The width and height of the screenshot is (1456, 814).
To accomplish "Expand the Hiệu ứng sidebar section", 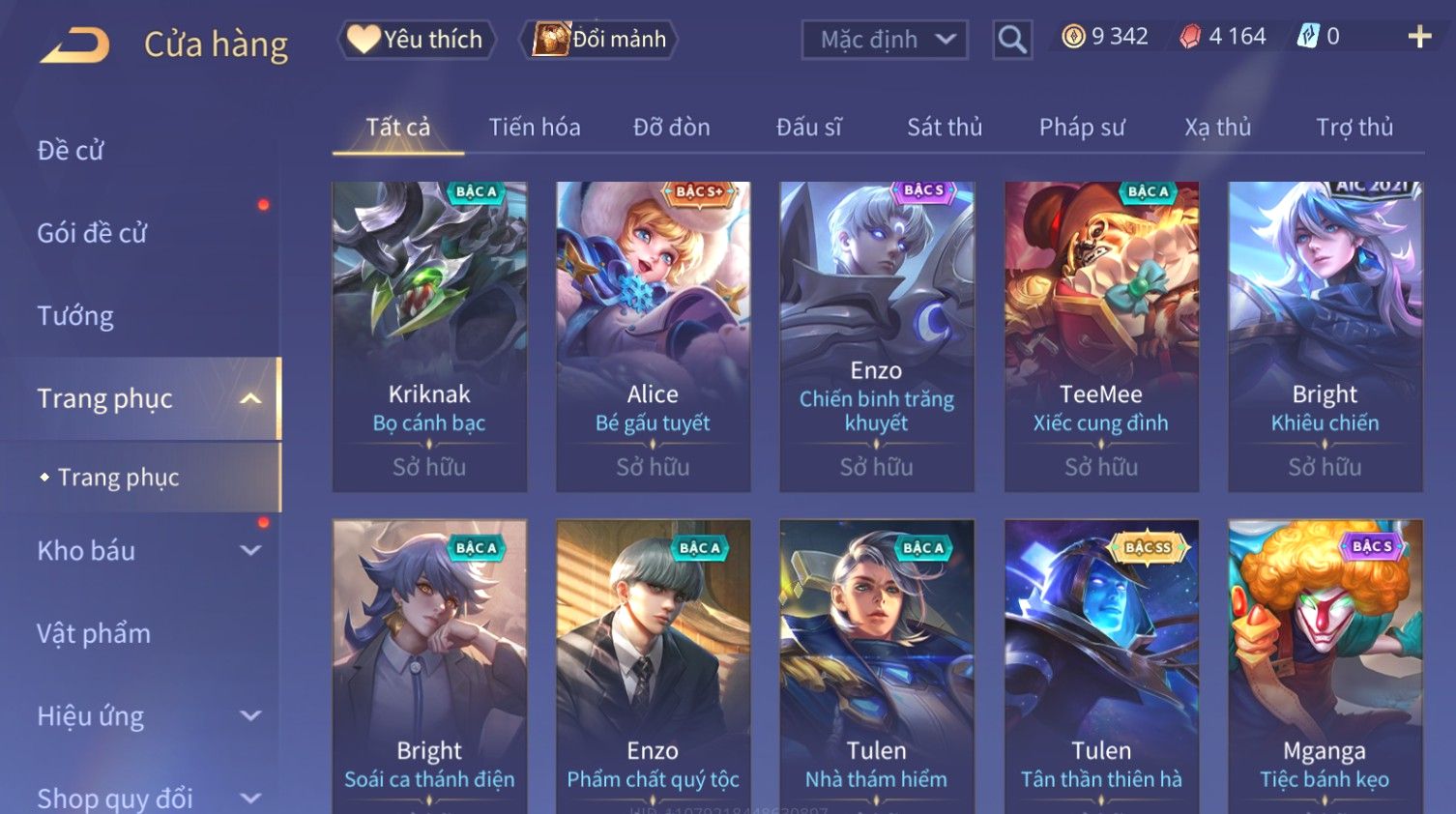I will (x=250, y=715).
